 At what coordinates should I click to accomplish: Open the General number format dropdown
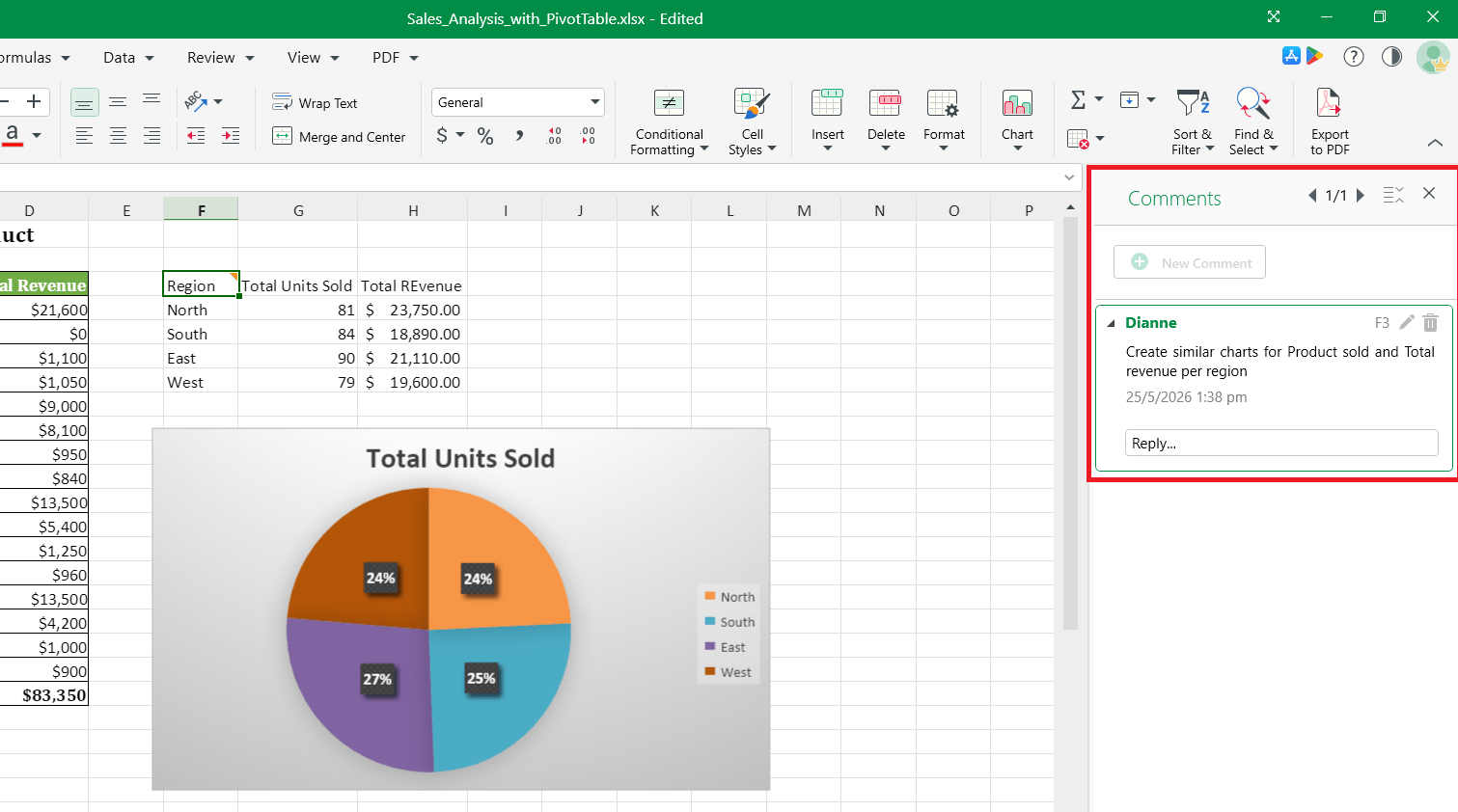coord(518,102)
